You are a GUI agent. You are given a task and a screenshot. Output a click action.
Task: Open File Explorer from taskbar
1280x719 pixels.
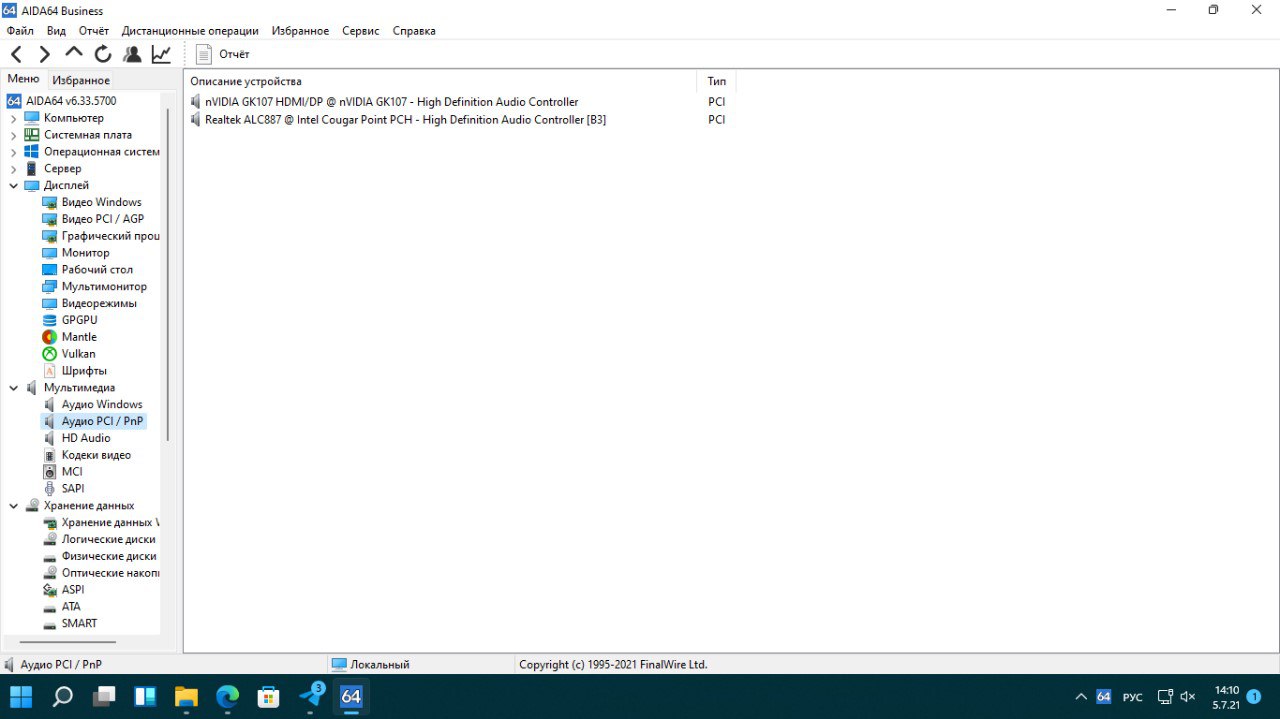(186, 696)
